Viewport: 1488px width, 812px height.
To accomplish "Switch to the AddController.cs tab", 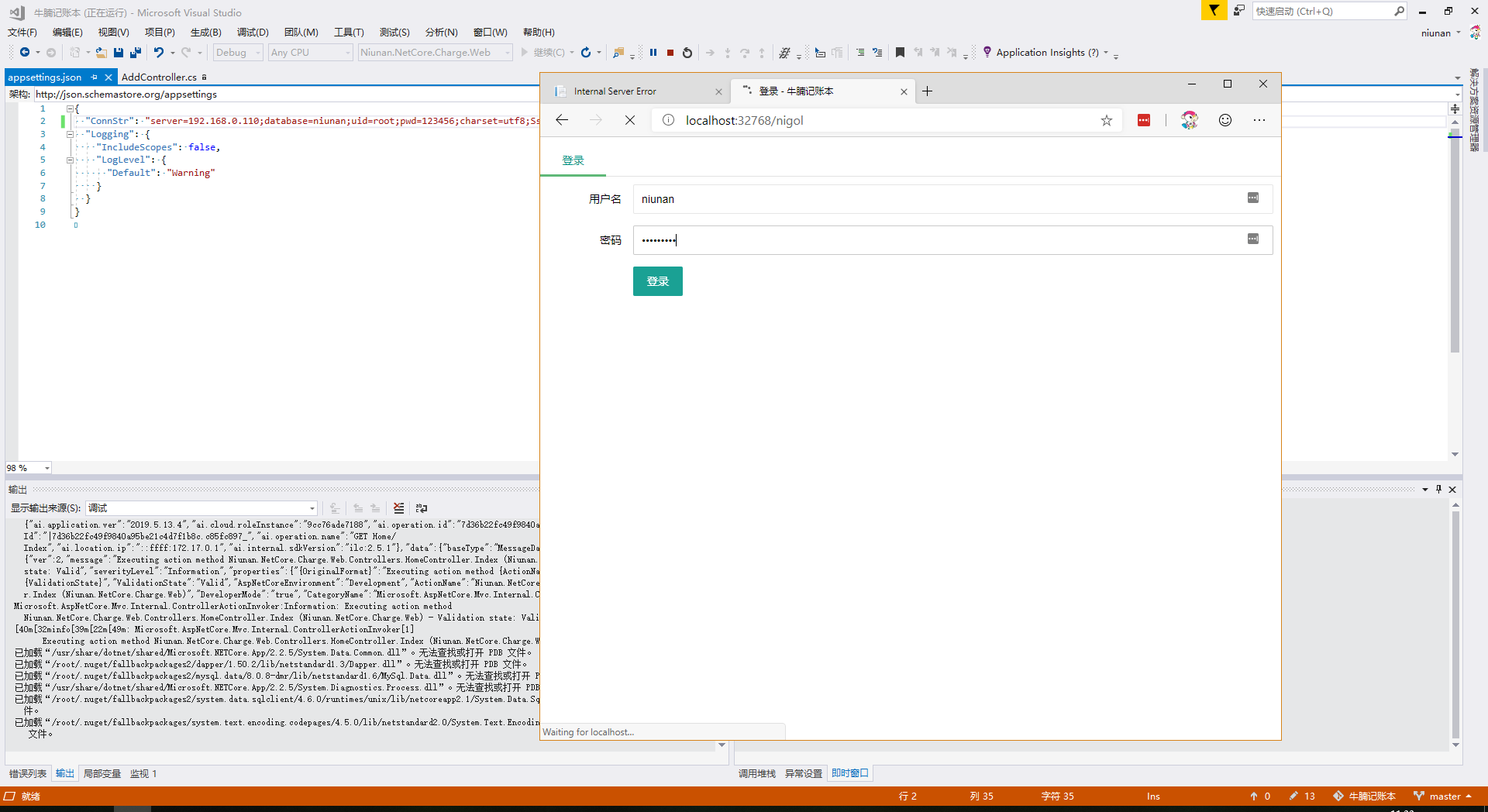I will pos(159,77).
